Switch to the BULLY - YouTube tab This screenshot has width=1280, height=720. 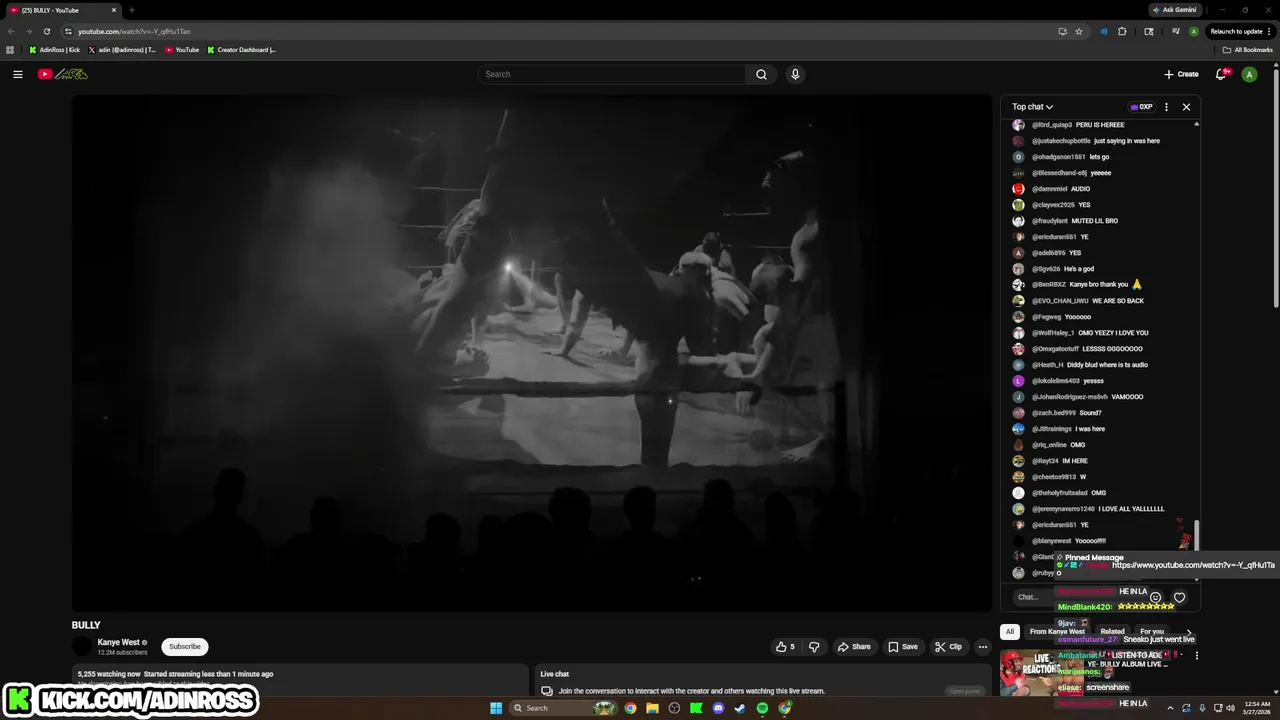pyautogui.click(x=62, y=10)
